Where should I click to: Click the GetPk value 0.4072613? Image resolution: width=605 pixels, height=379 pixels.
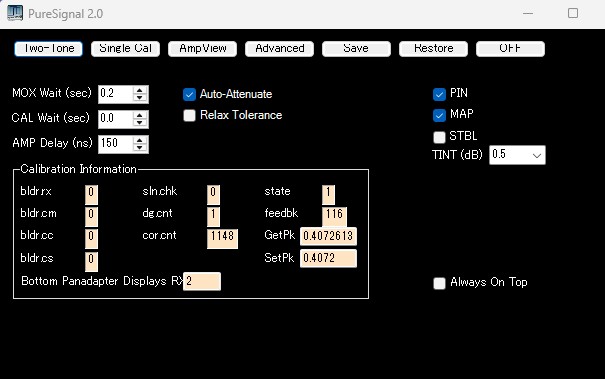point(328,236)
